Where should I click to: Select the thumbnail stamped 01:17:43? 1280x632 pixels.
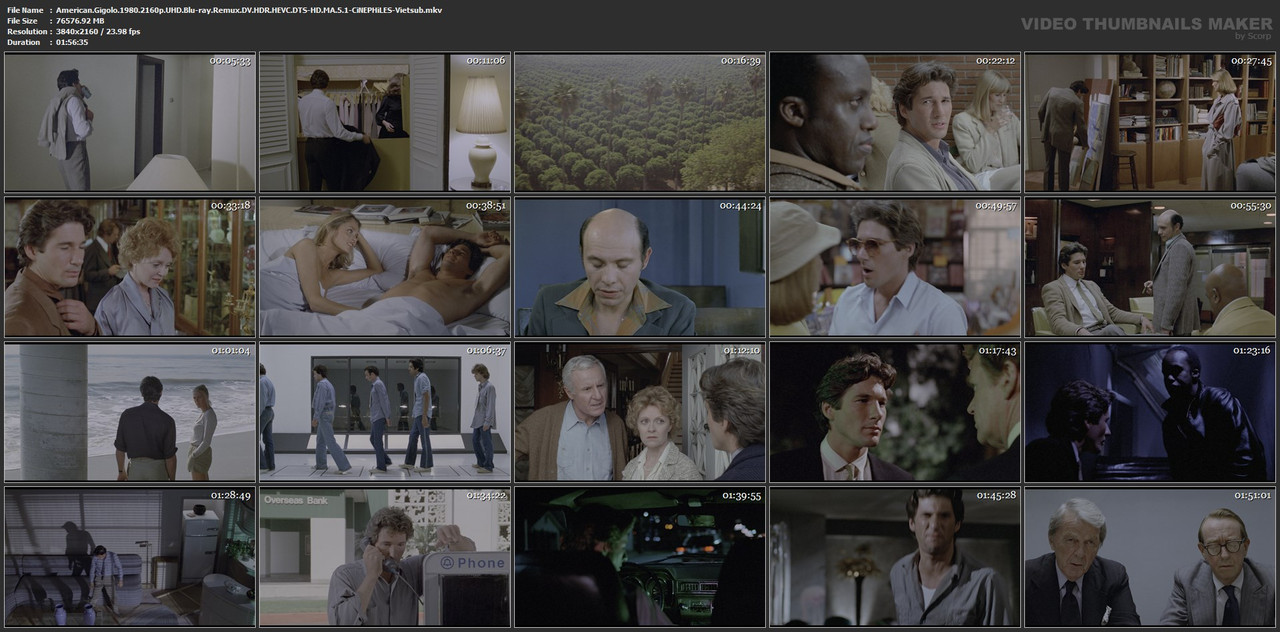point(895,412)
